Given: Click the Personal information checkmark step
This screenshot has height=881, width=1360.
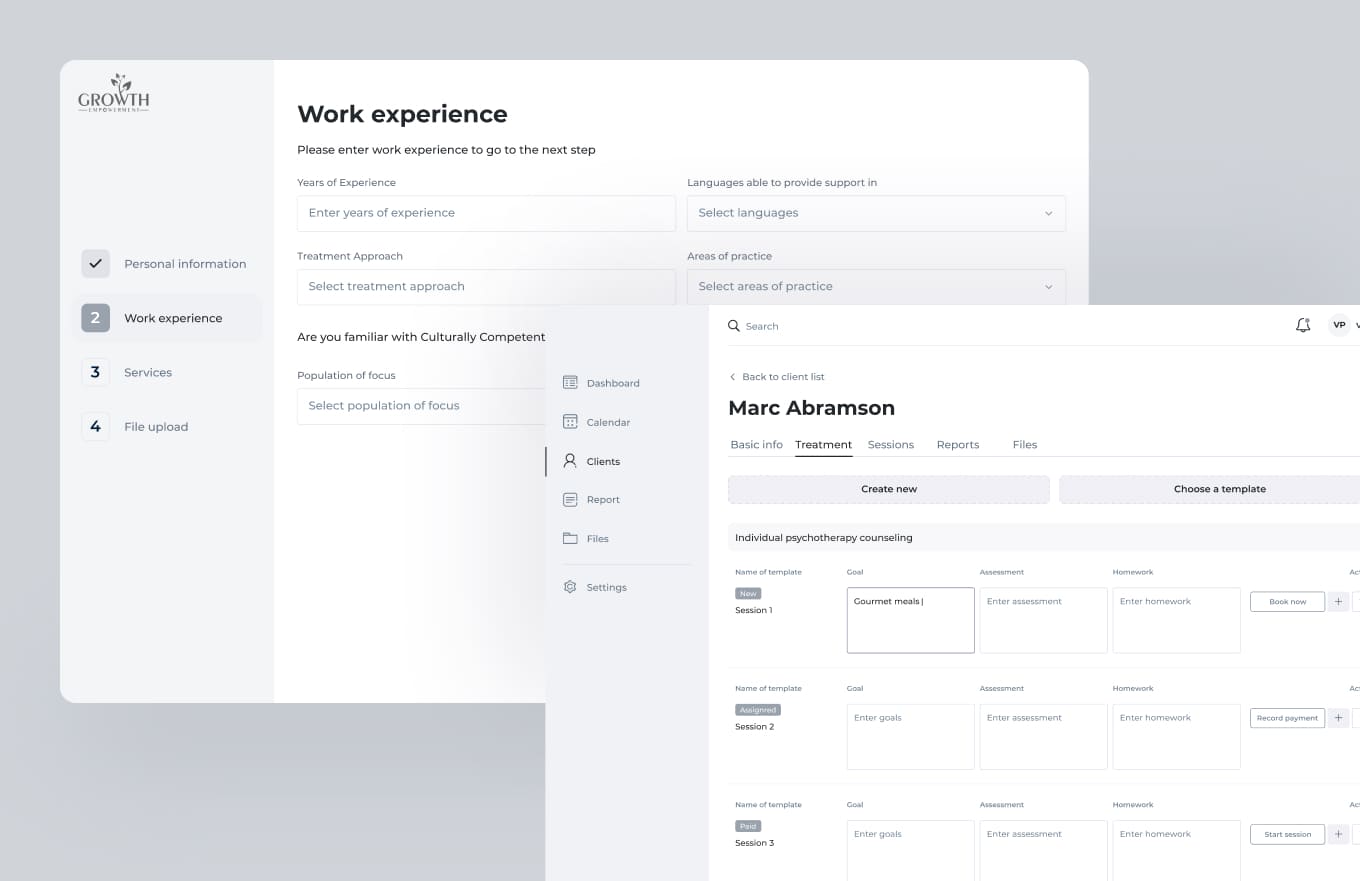Looking at the screenshot, I should coord(95,264).
